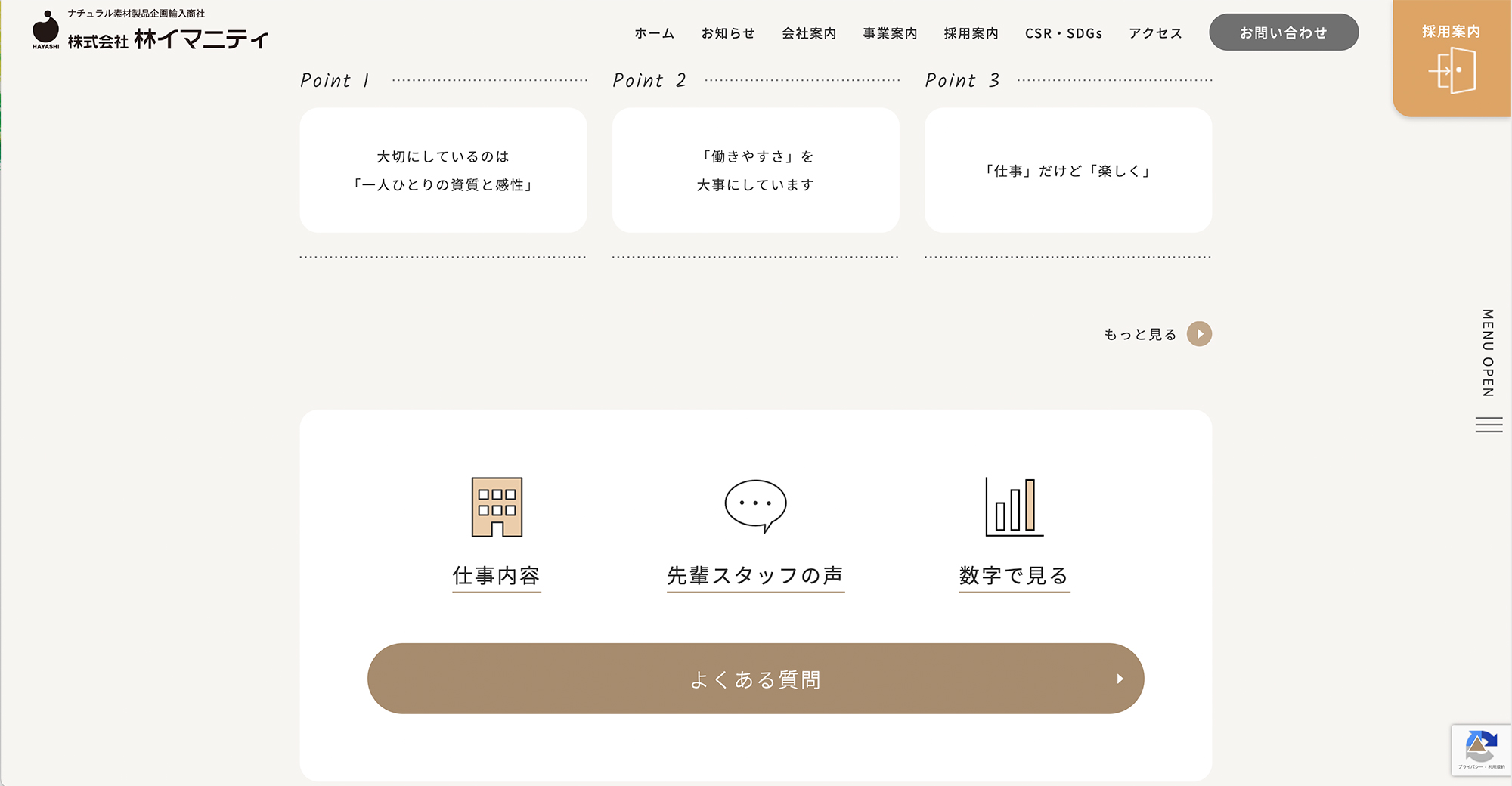Click the round arrow icon beside もっと見る
This screenshot has width=1512, height=786.
coord(1199,334)
